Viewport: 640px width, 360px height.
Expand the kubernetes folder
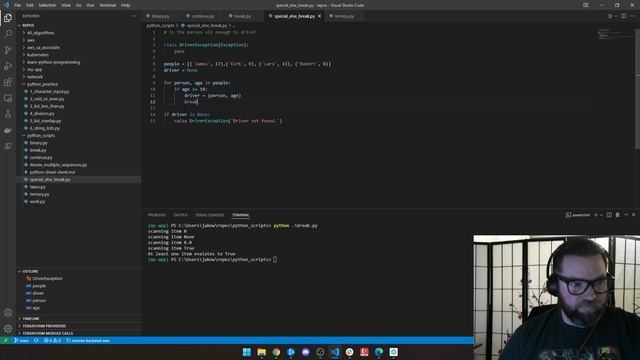click(x=38, y=55)
